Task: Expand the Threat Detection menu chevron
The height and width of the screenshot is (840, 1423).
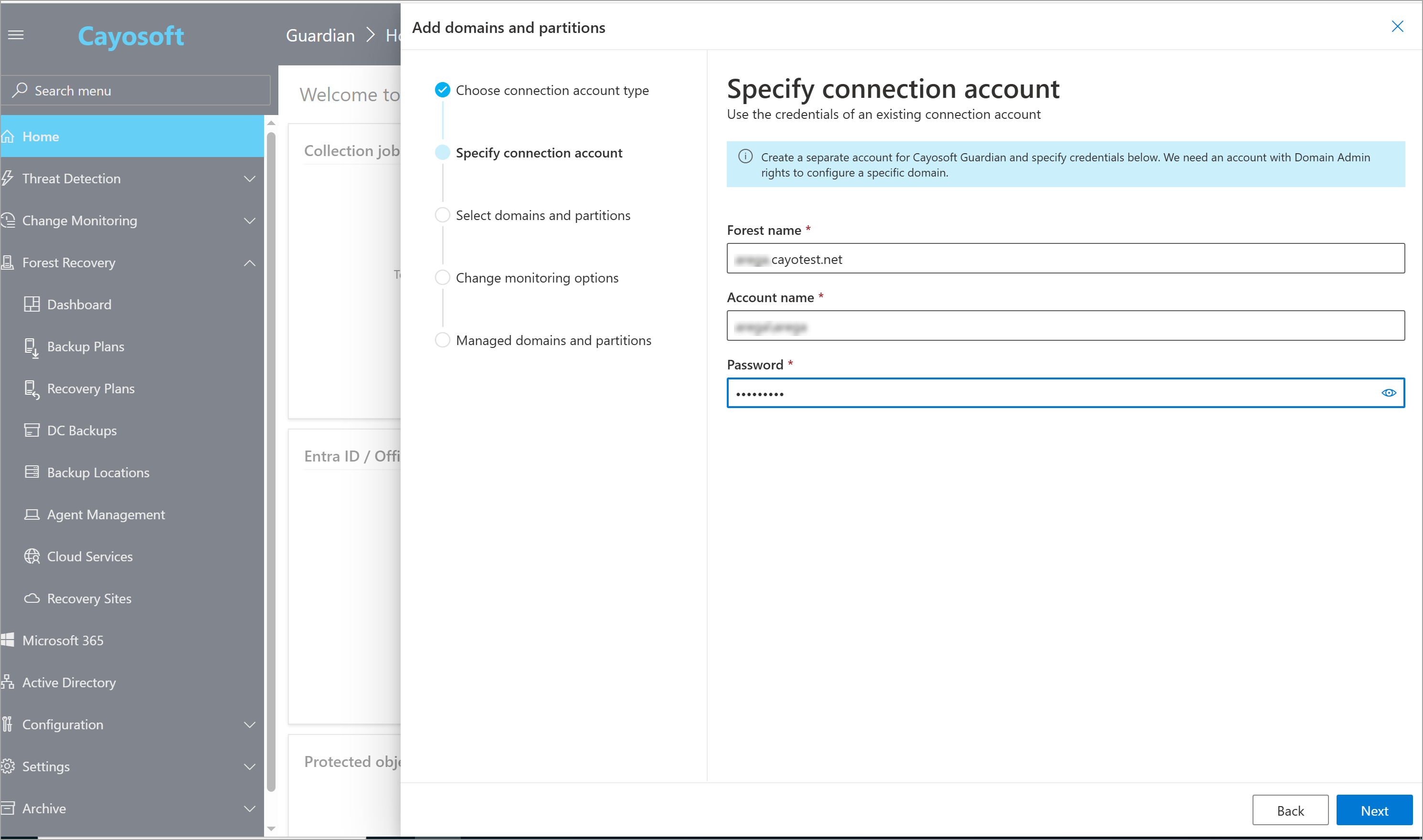Action: click(249, 179)
